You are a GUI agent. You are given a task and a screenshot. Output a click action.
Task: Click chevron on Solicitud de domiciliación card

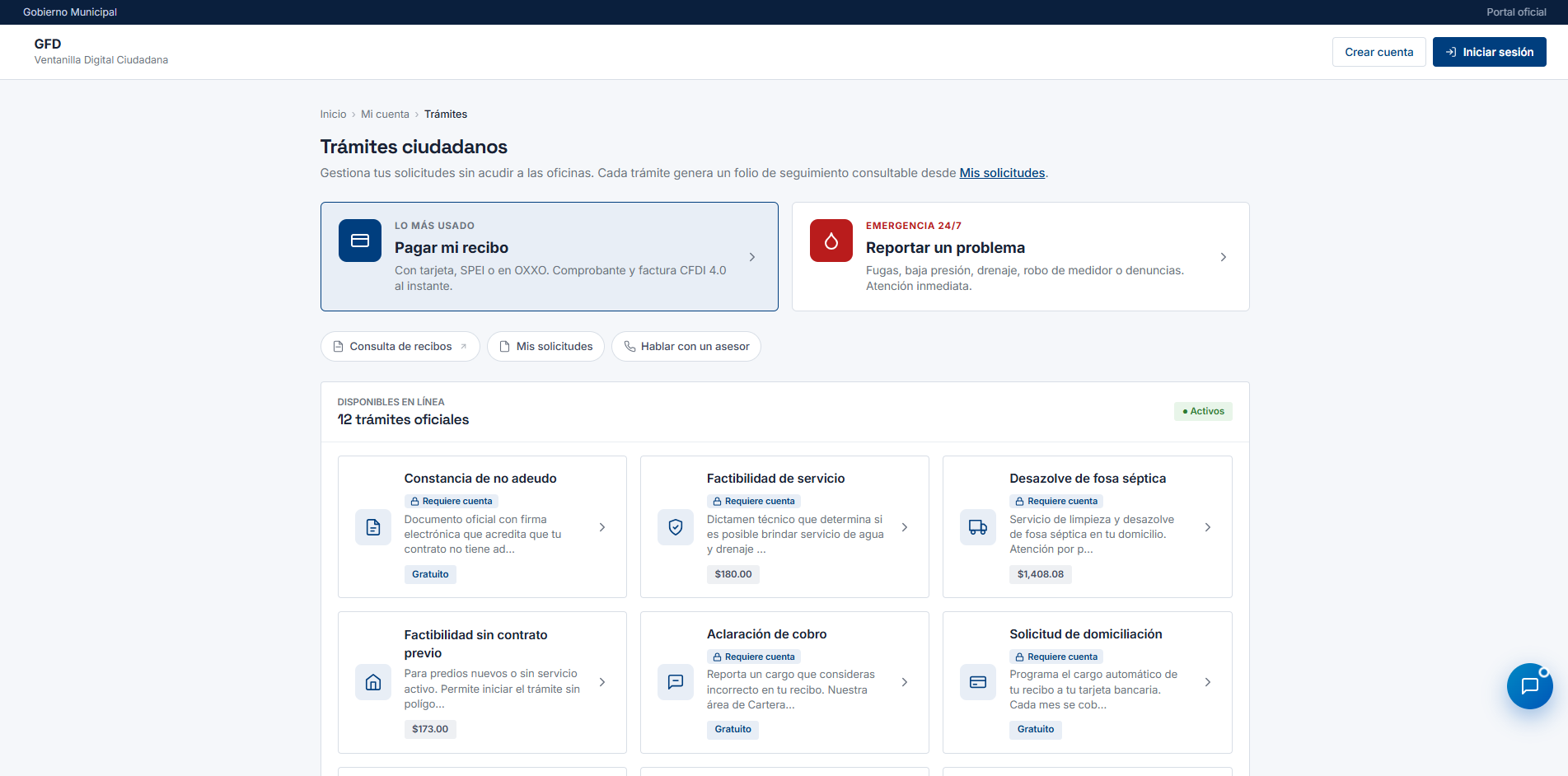1207,682
